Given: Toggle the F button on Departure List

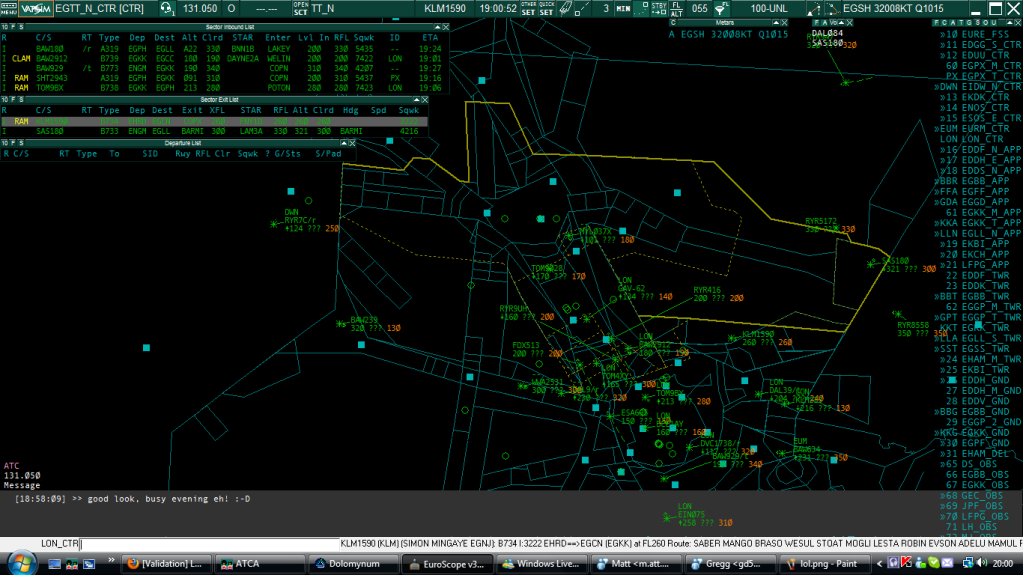Looking at the screenshot, I should pos(12,143).
